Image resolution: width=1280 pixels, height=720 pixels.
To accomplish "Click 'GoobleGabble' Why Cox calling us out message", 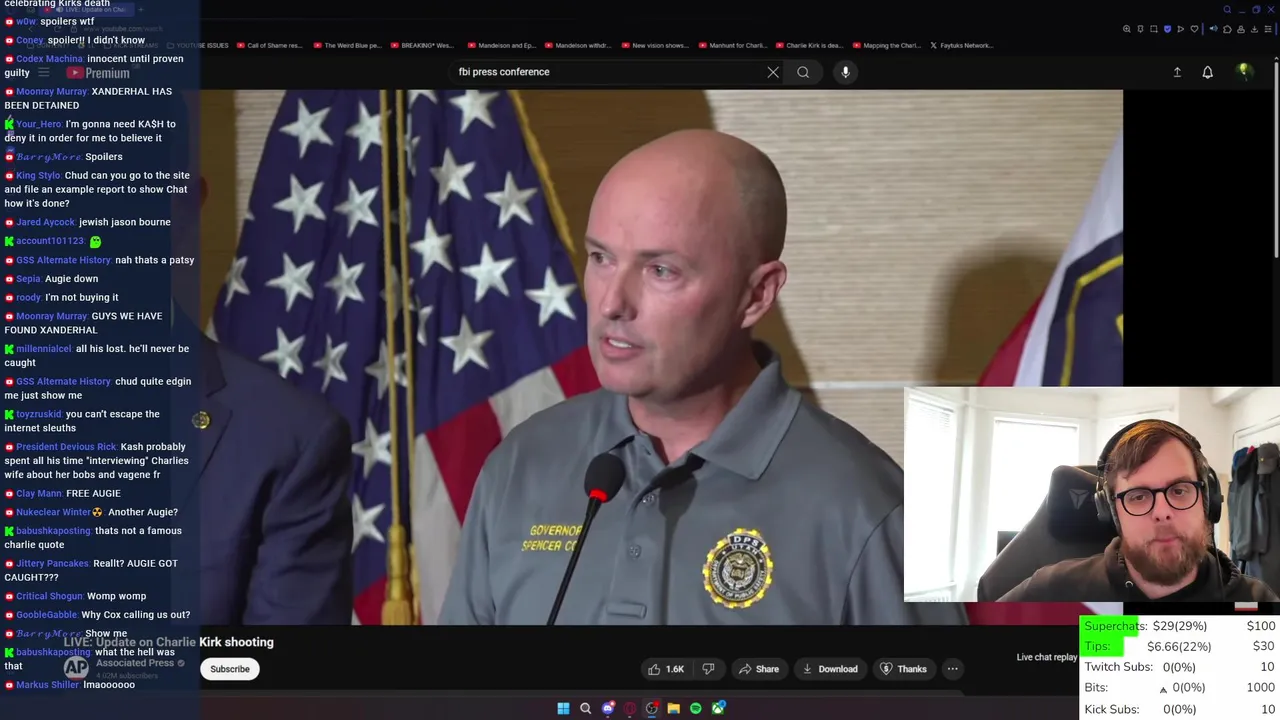I will point(97,615).
